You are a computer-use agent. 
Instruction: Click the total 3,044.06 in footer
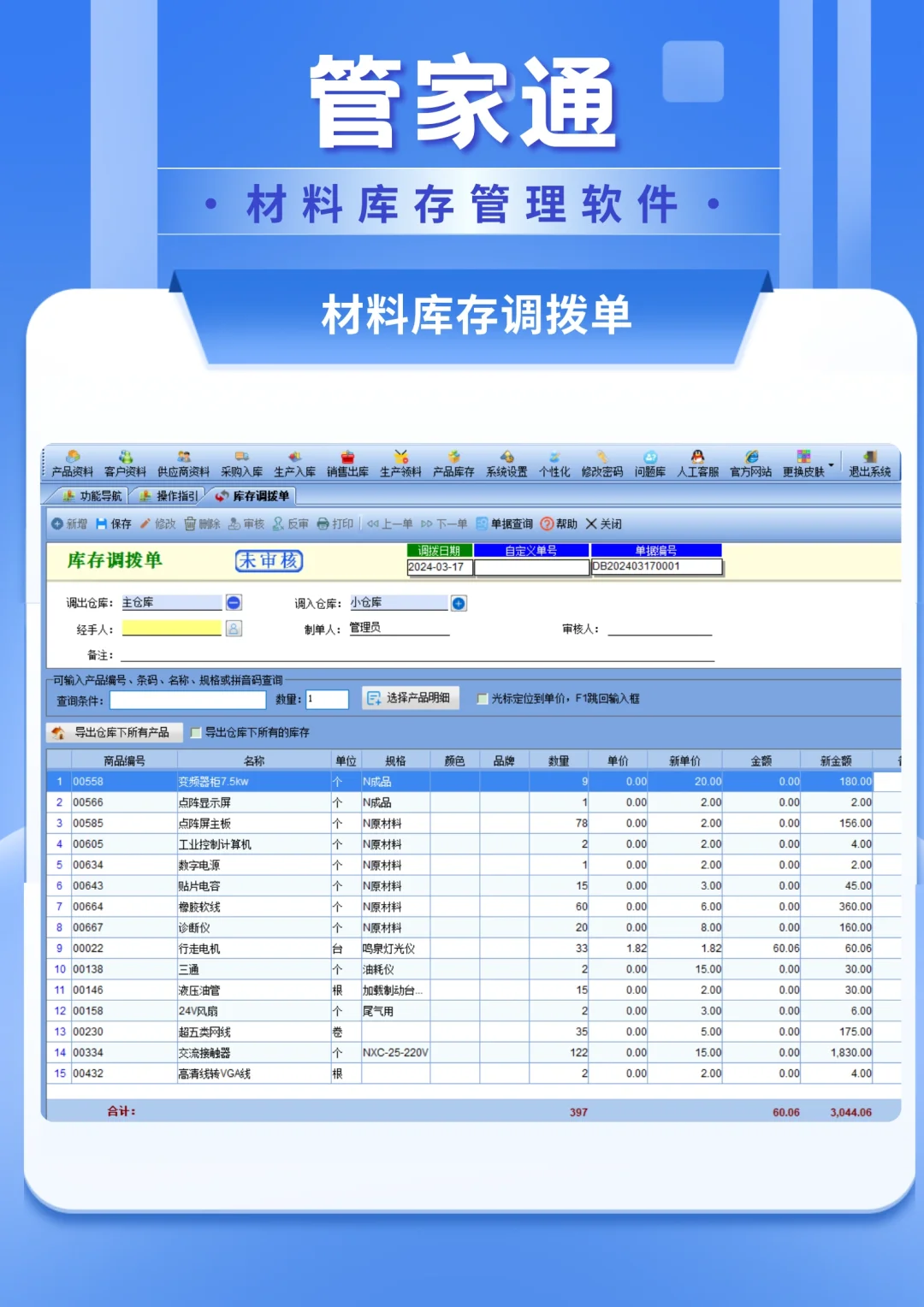coord(851,1112)
